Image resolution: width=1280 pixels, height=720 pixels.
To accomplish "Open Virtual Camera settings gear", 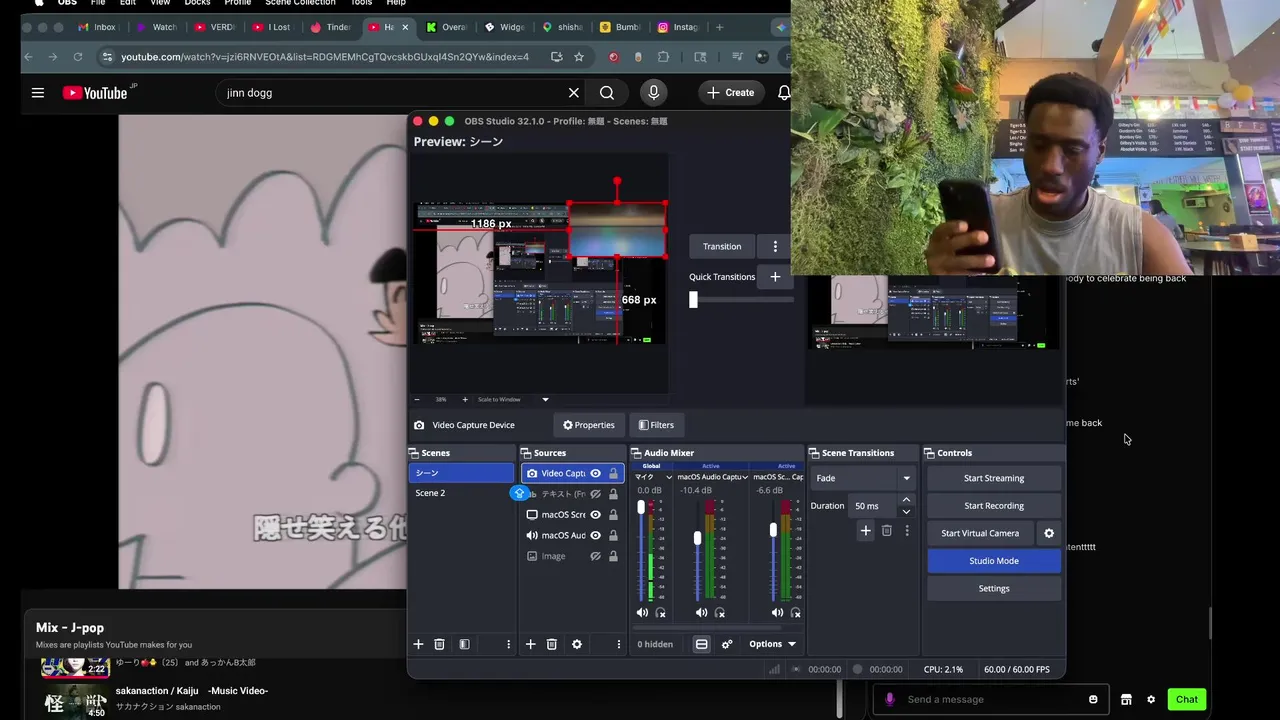I will tap(1049, 533).
